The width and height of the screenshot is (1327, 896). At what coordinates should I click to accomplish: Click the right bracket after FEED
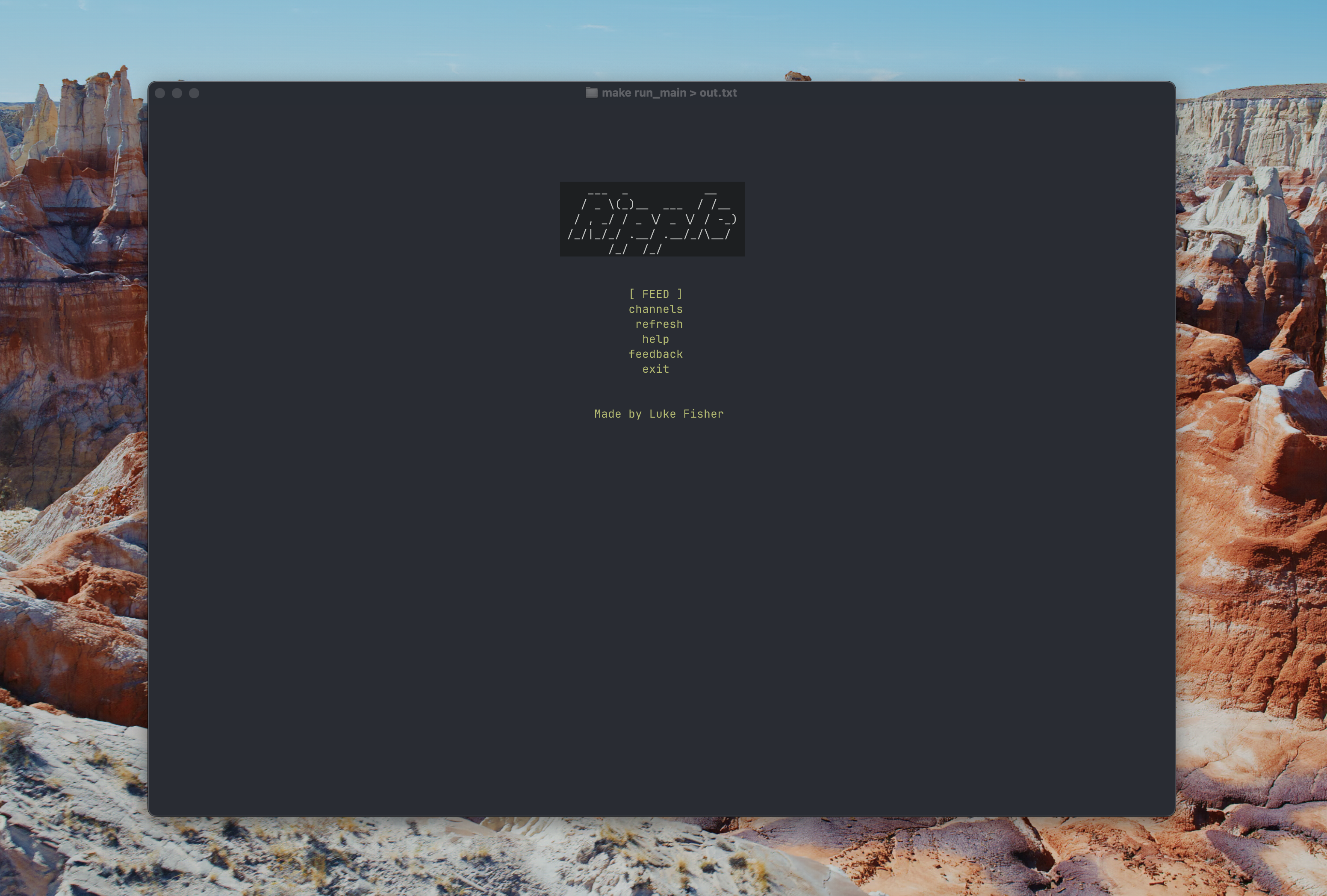click(680, 294)
